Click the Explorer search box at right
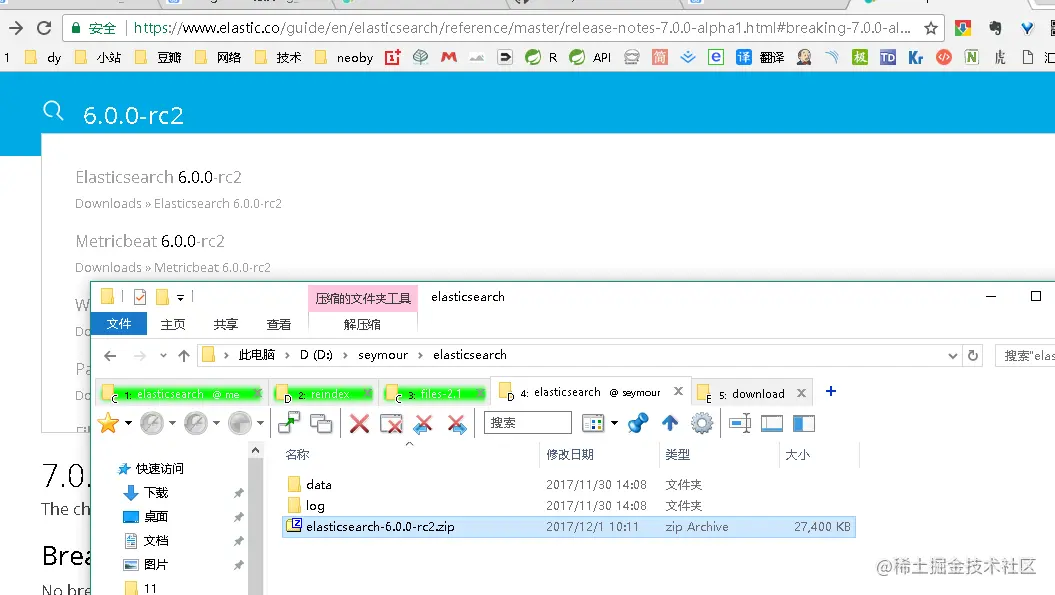This screenshot has height=595, width=1055. coord(1025,355)
